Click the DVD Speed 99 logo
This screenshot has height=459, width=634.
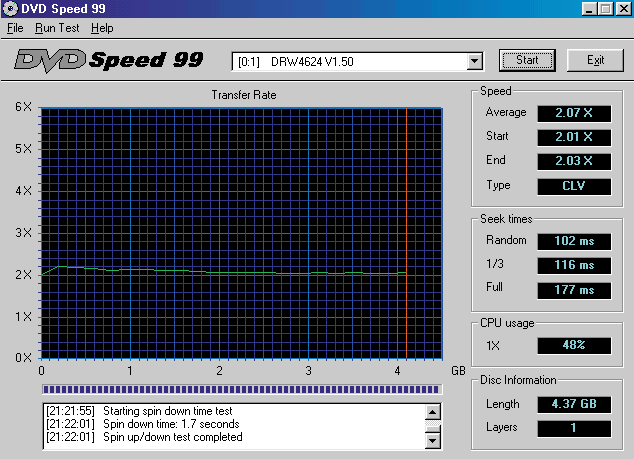pyautogui.click(x=108, y=61)
